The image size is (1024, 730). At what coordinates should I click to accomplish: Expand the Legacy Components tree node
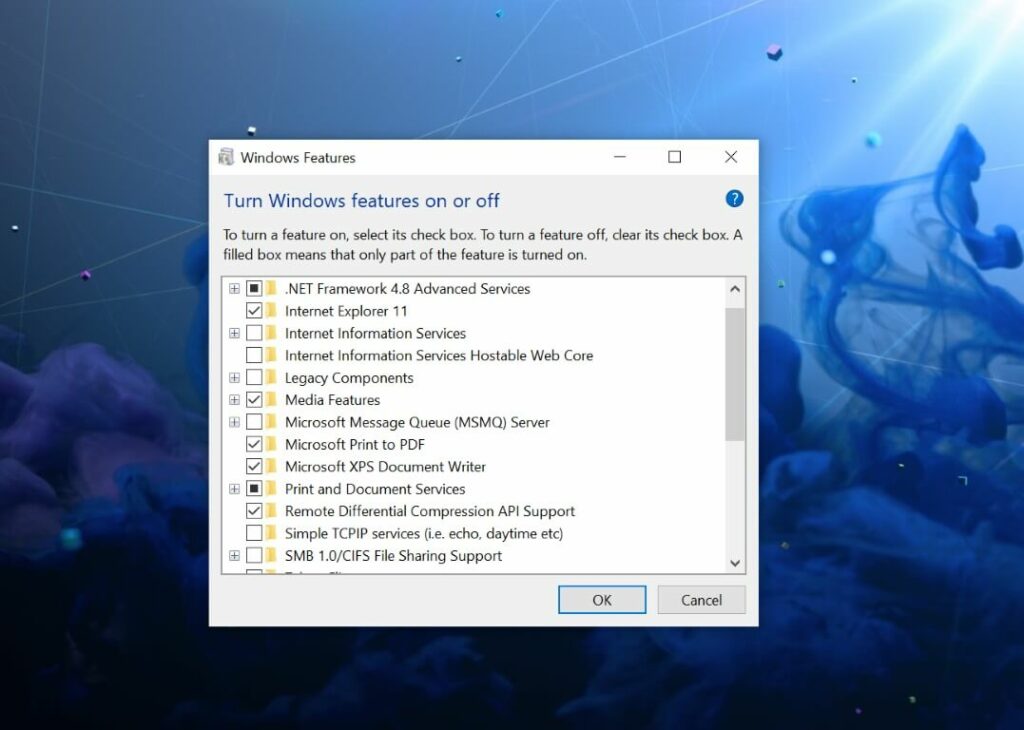(234, 377)
